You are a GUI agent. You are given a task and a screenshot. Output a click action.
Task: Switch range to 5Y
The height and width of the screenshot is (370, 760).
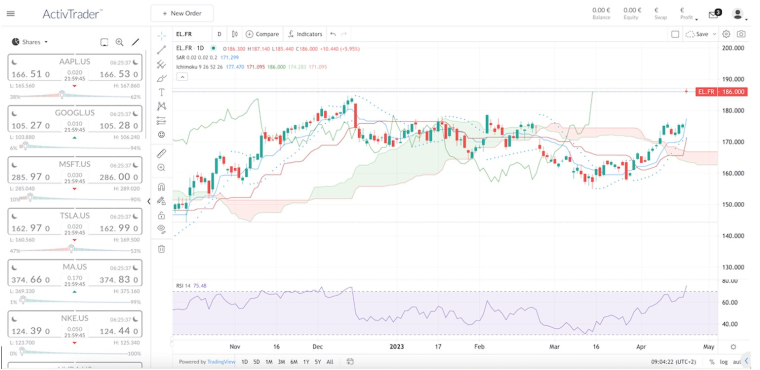pos(318,362)
